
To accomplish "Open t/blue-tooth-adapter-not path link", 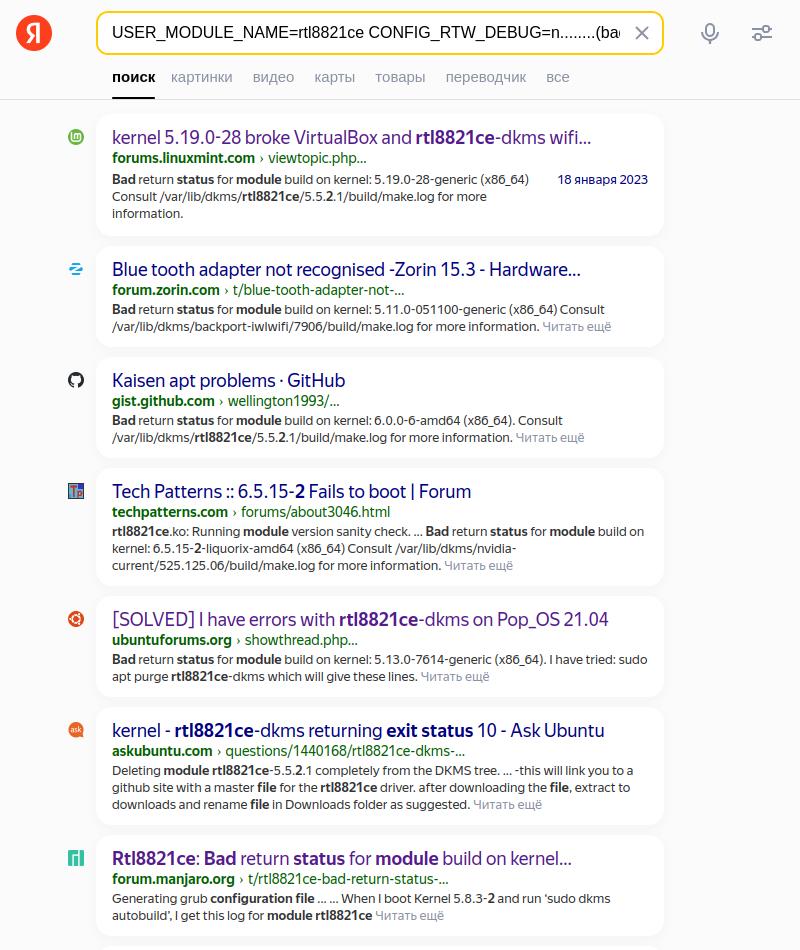I will click(318, 290).
